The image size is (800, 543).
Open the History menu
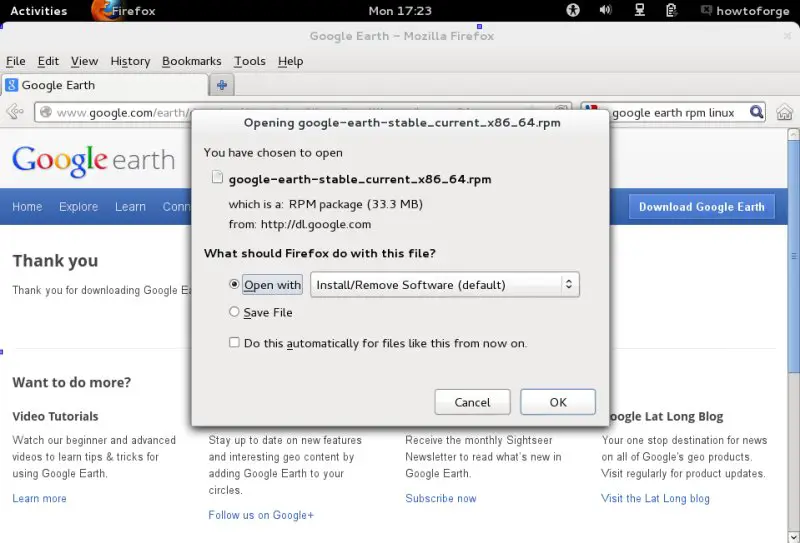pyautogui.click(x=130, y=61)
